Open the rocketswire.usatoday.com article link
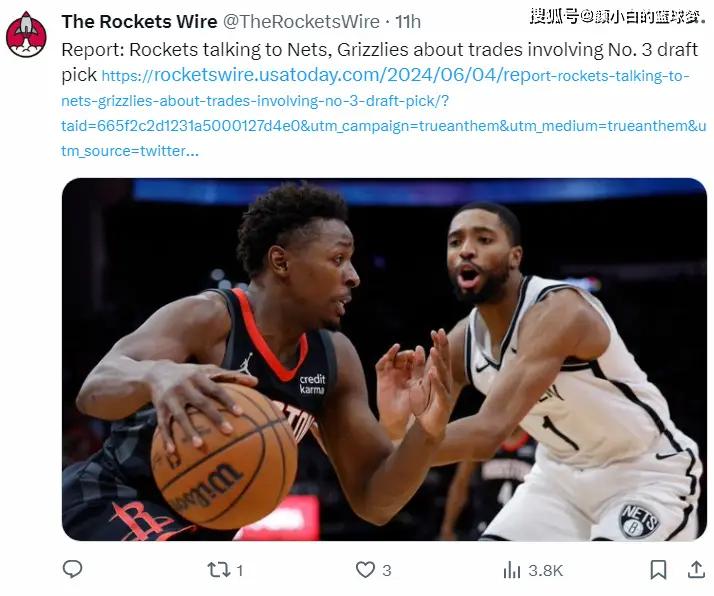 pyautogui.click(x=396, y=75)
